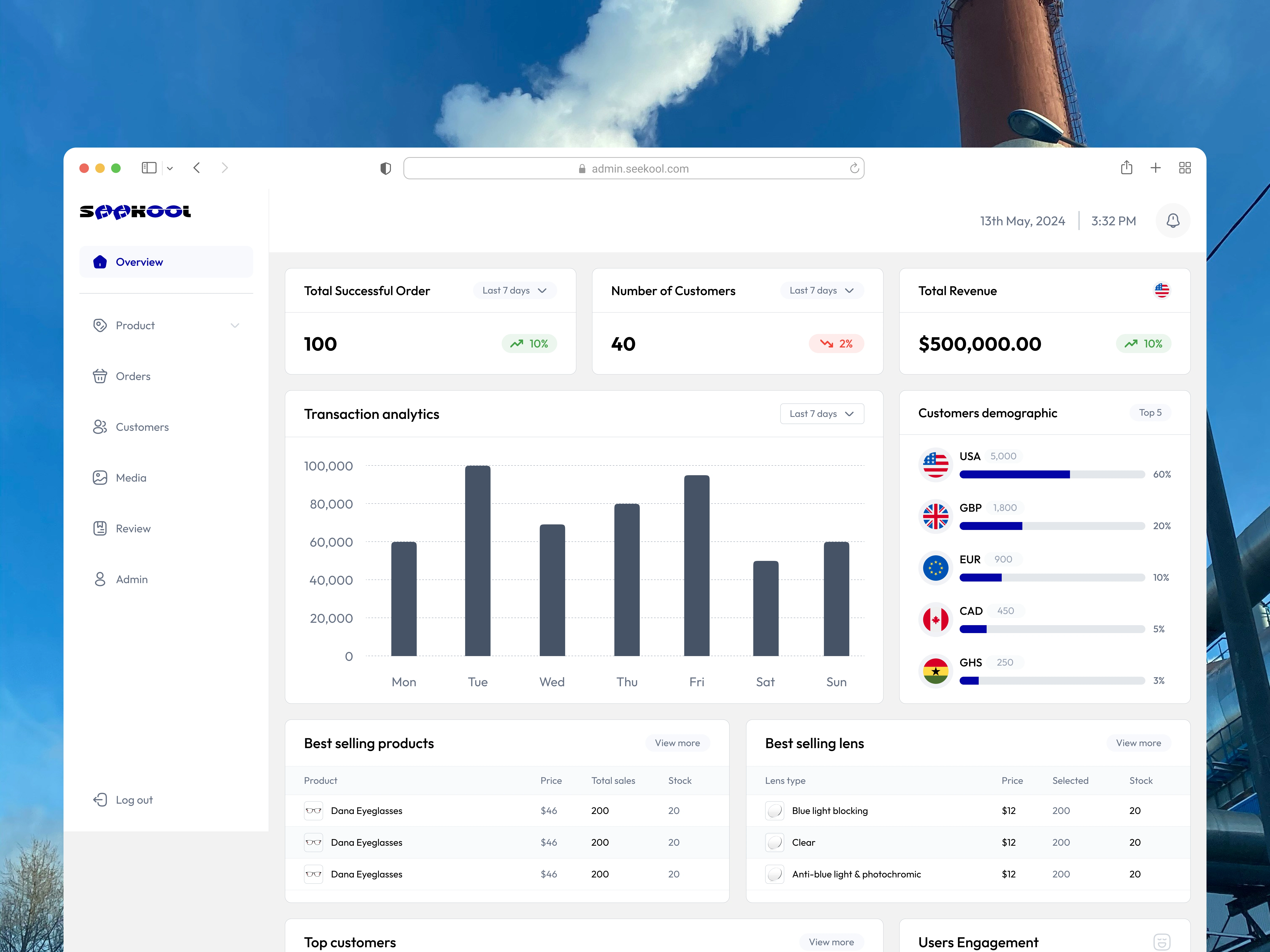
Task: Open Last 7 days dropdown in Transaction analytics
Action: click(x=822, y=414)
